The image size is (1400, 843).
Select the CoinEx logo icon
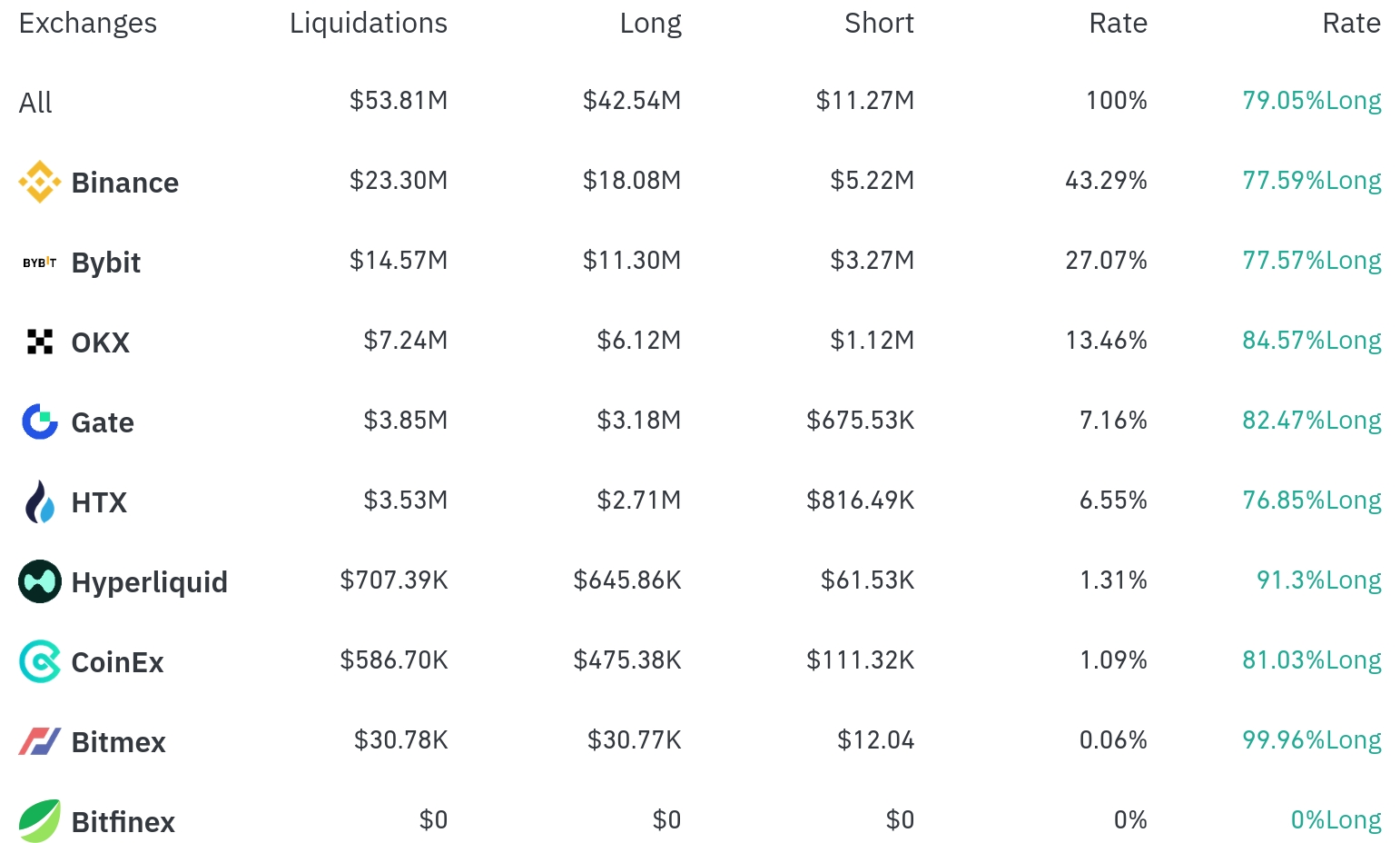tap(40, 661)
